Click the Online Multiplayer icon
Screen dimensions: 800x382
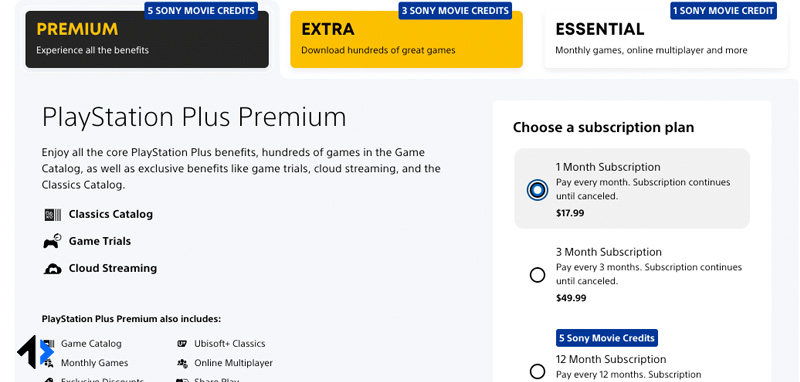click(x=182, y=363)
